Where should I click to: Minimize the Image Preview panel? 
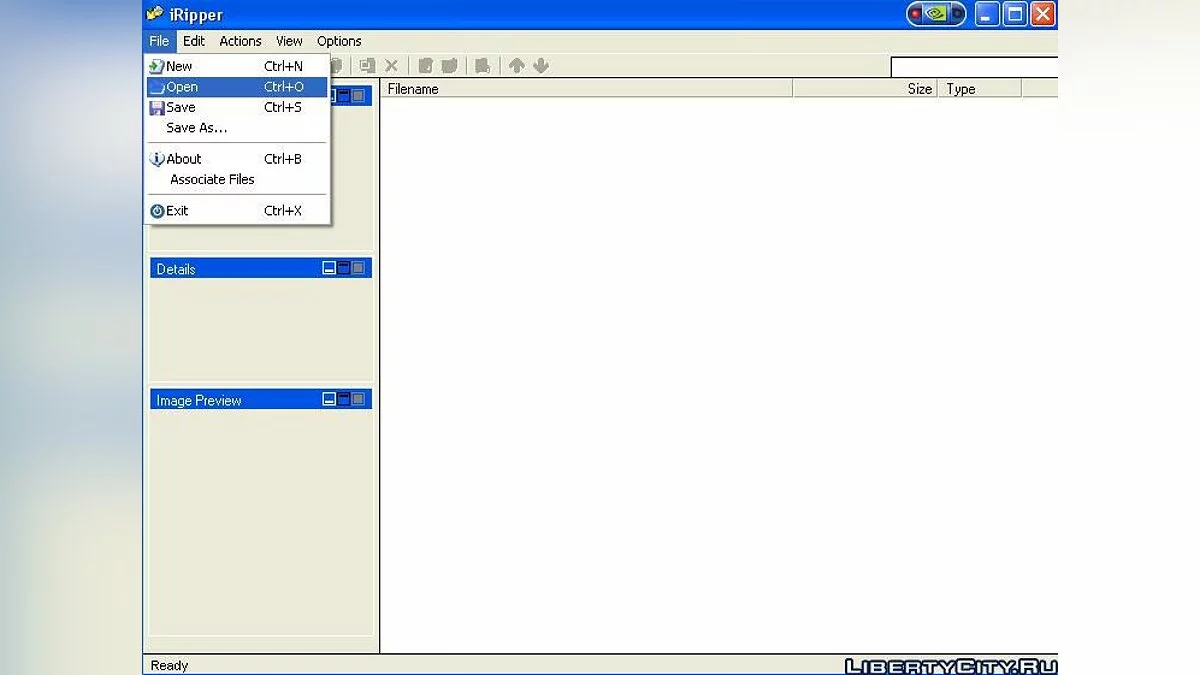point(329,399)
